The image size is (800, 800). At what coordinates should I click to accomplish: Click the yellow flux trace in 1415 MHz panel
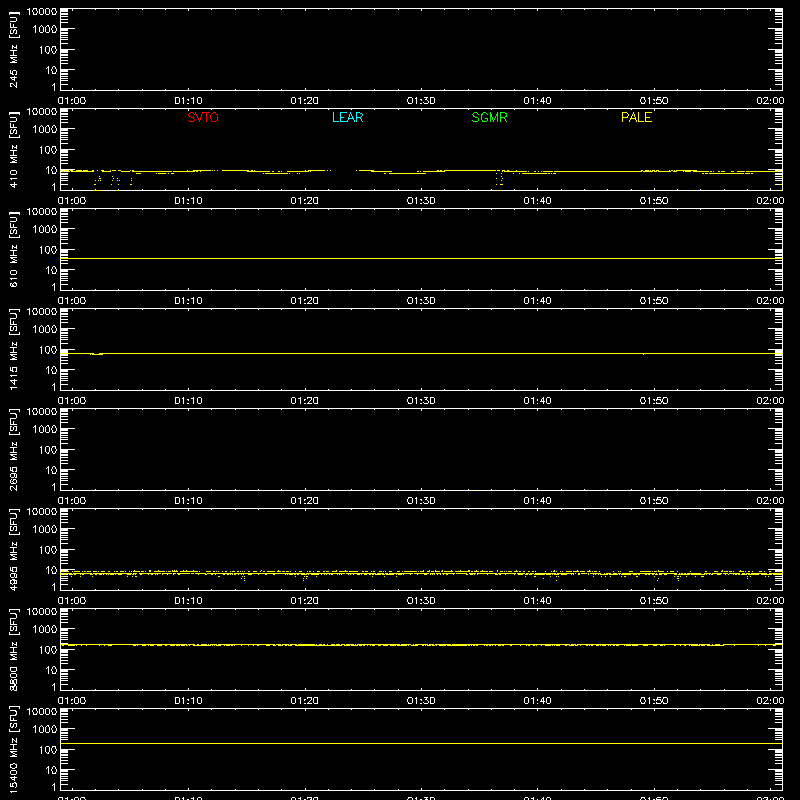421,353
